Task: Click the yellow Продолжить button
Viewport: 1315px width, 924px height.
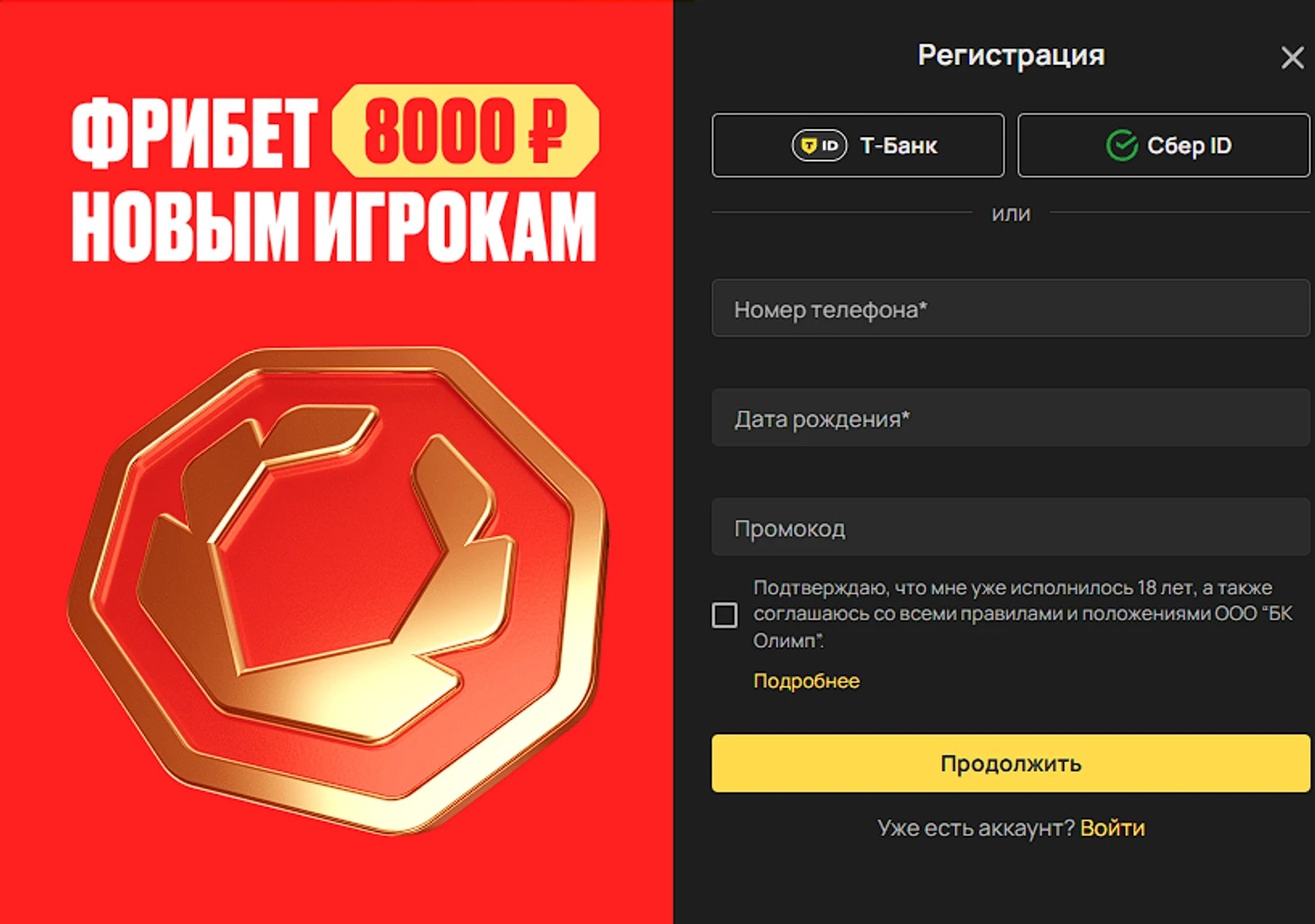Action: tap(1011, 764)
